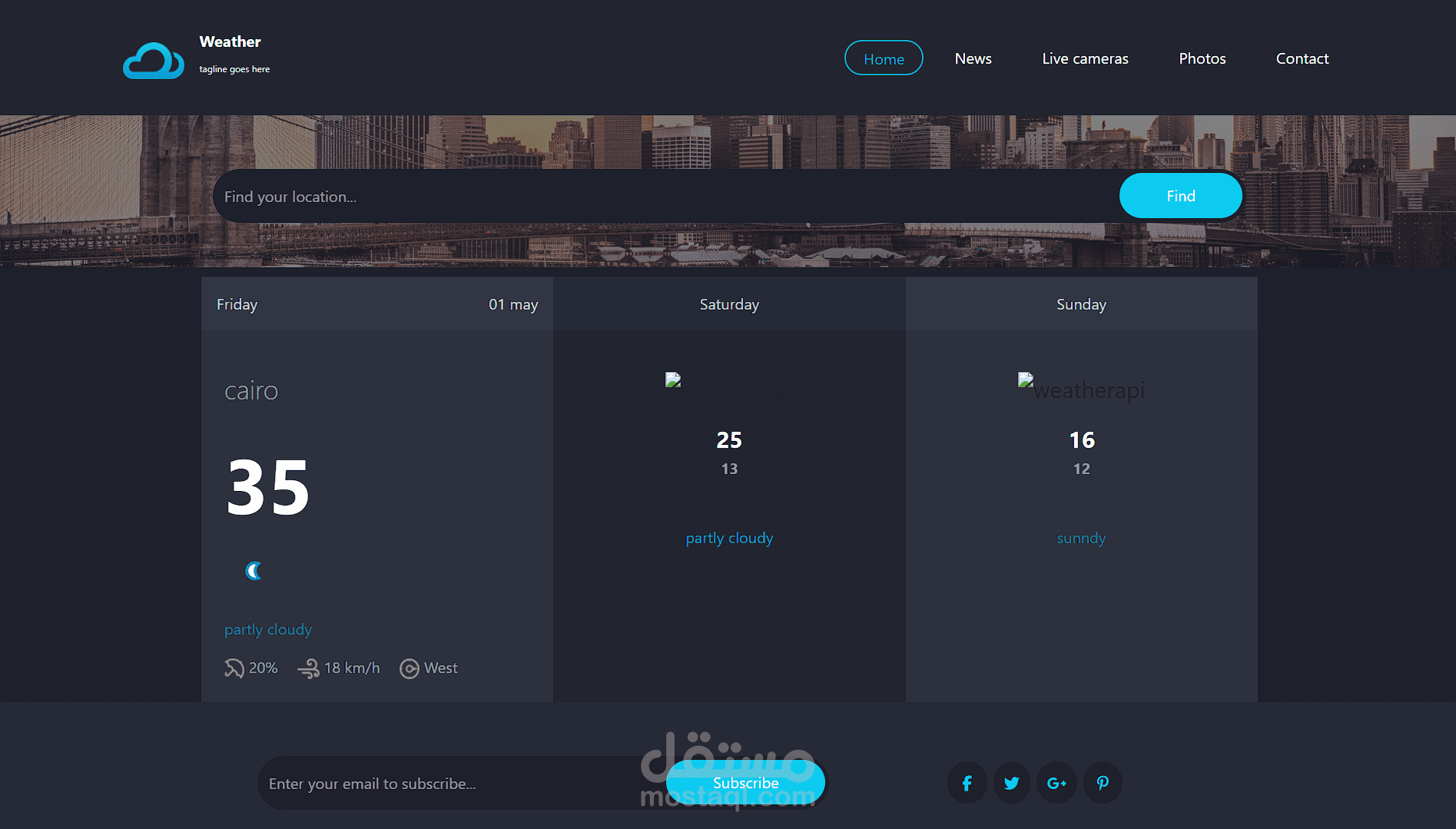Click Sunday's low temperature 12

click(x=1082, y=469)
